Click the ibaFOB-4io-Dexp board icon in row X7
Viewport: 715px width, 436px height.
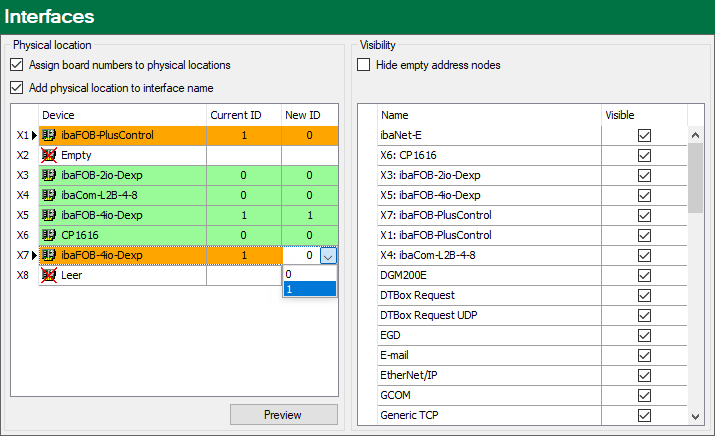[48, 255]
